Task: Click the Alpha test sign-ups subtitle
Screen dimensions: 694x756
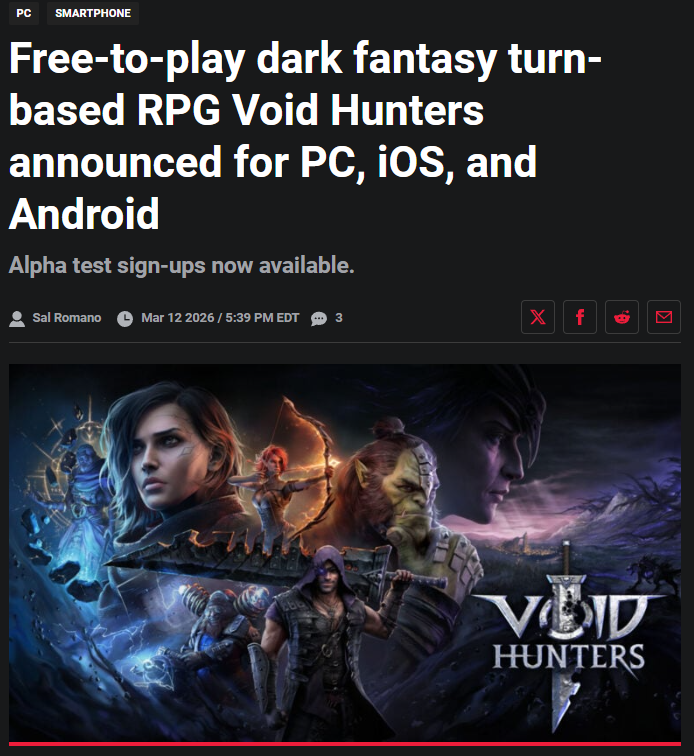Action: (x=181, y=265)
